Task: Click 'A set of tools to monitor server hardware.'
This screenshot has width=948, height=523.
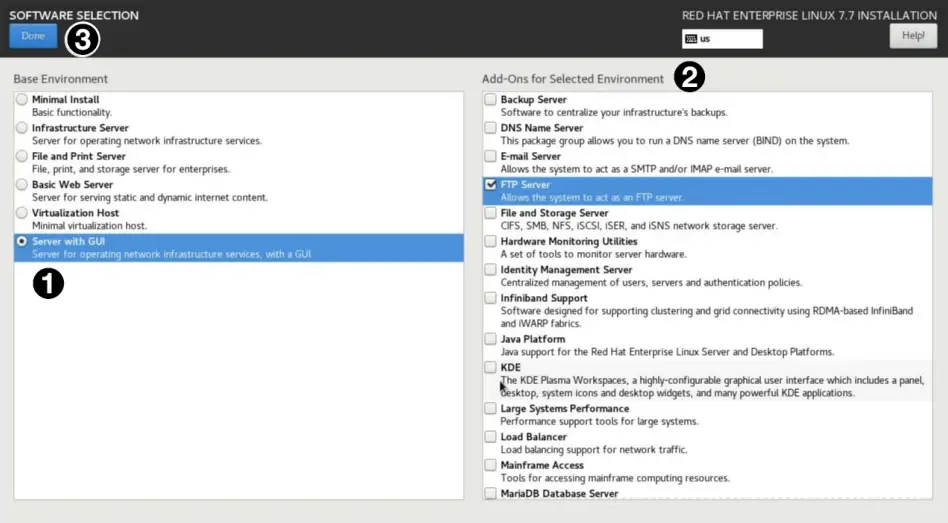Action: [593, 255]
